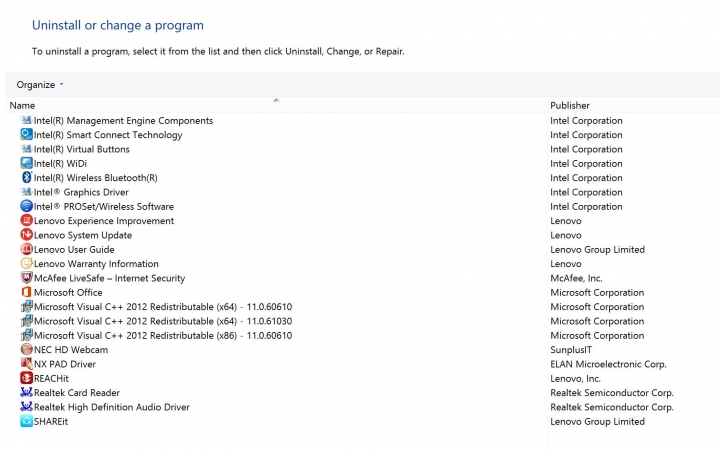Screen dimensions: 720x451
Task: Open the Organize dropdown menu
Action: [39, 85]
